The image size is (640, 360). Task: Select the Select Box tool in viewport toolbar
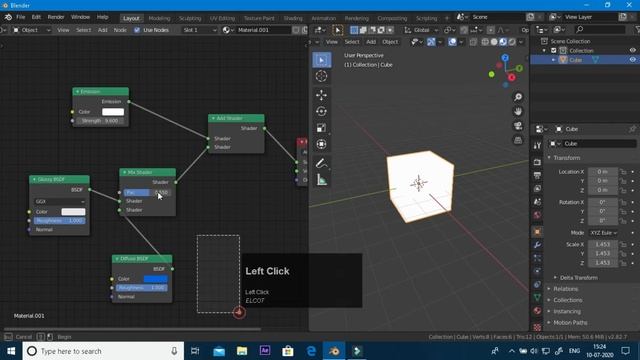click(322, 60)
